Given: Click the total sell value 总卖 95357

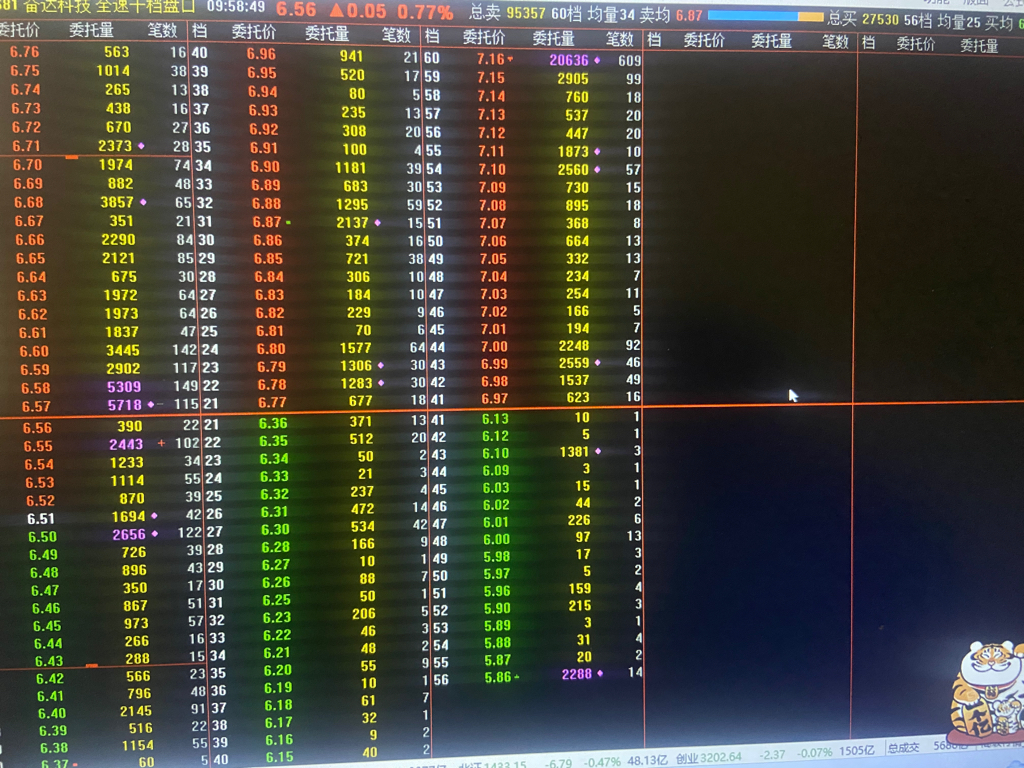Looking at the screenshot, I should click(507, 13).
